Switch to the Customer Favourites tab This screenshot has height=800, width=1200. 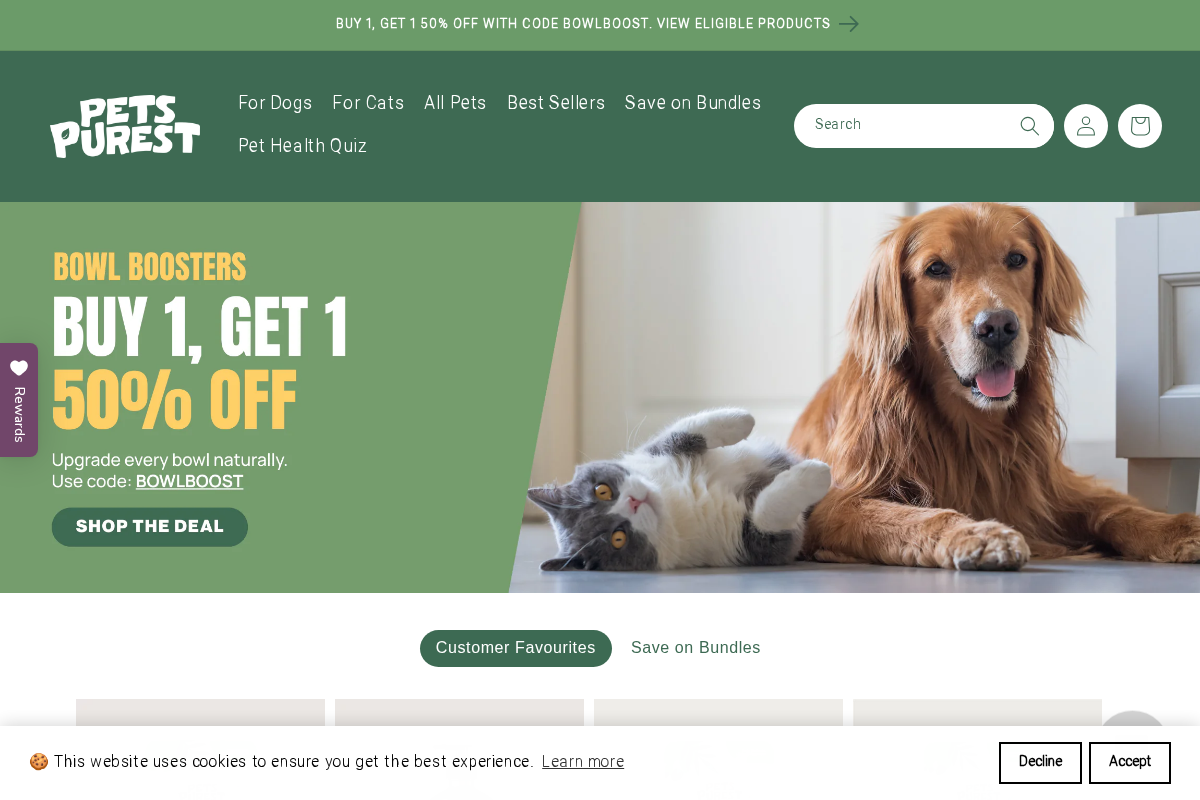click(x=515, y=648)
